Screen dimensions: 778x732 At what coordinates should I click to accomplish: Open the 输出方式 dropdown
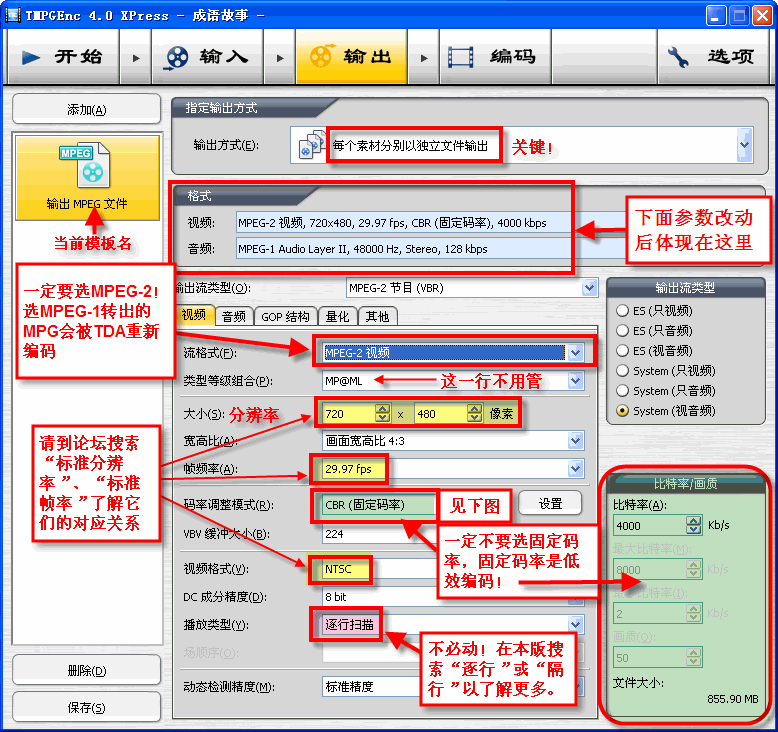click(744, 144)
